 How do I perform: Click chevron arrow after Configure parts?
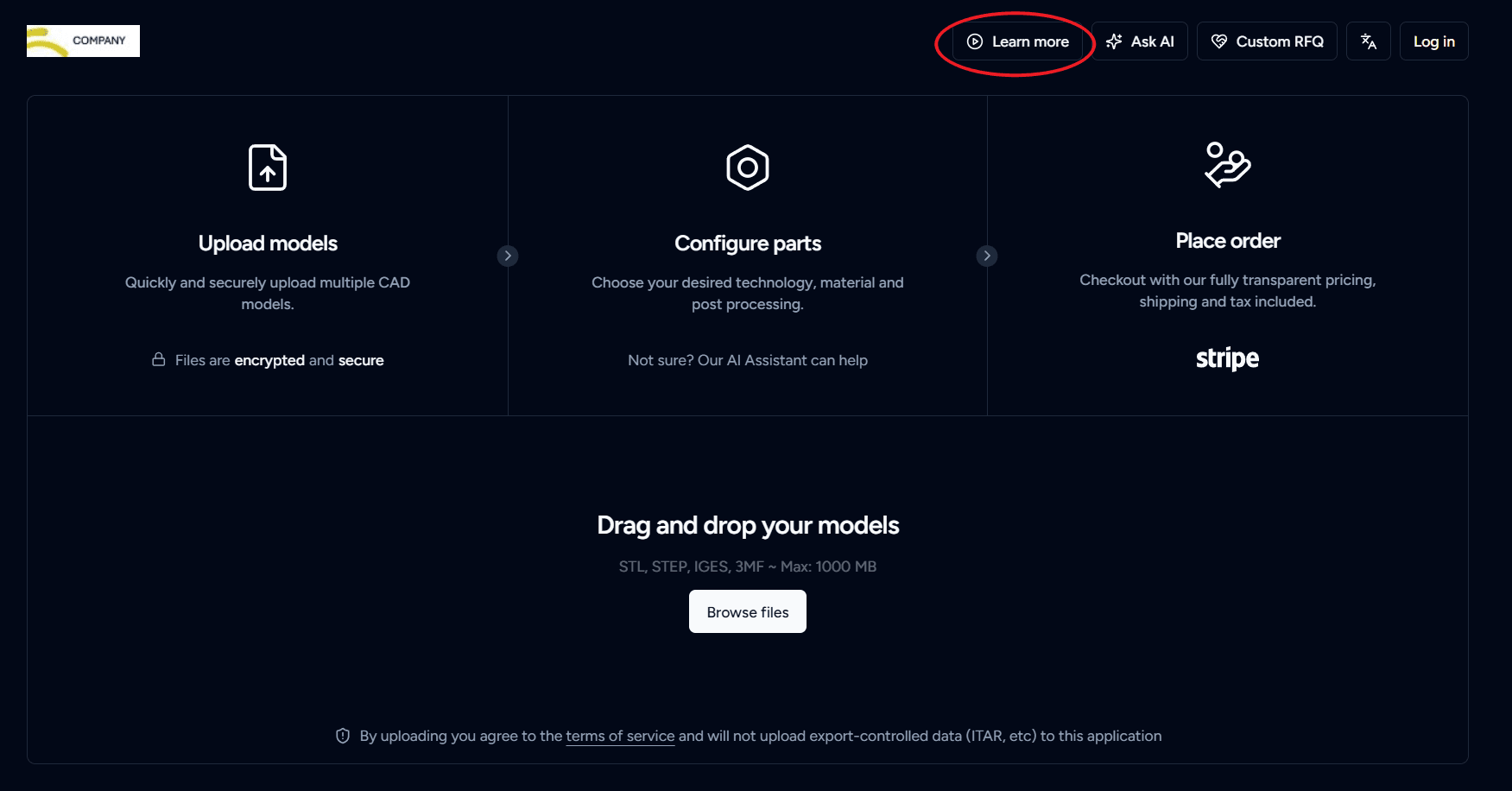pos(987,256)
